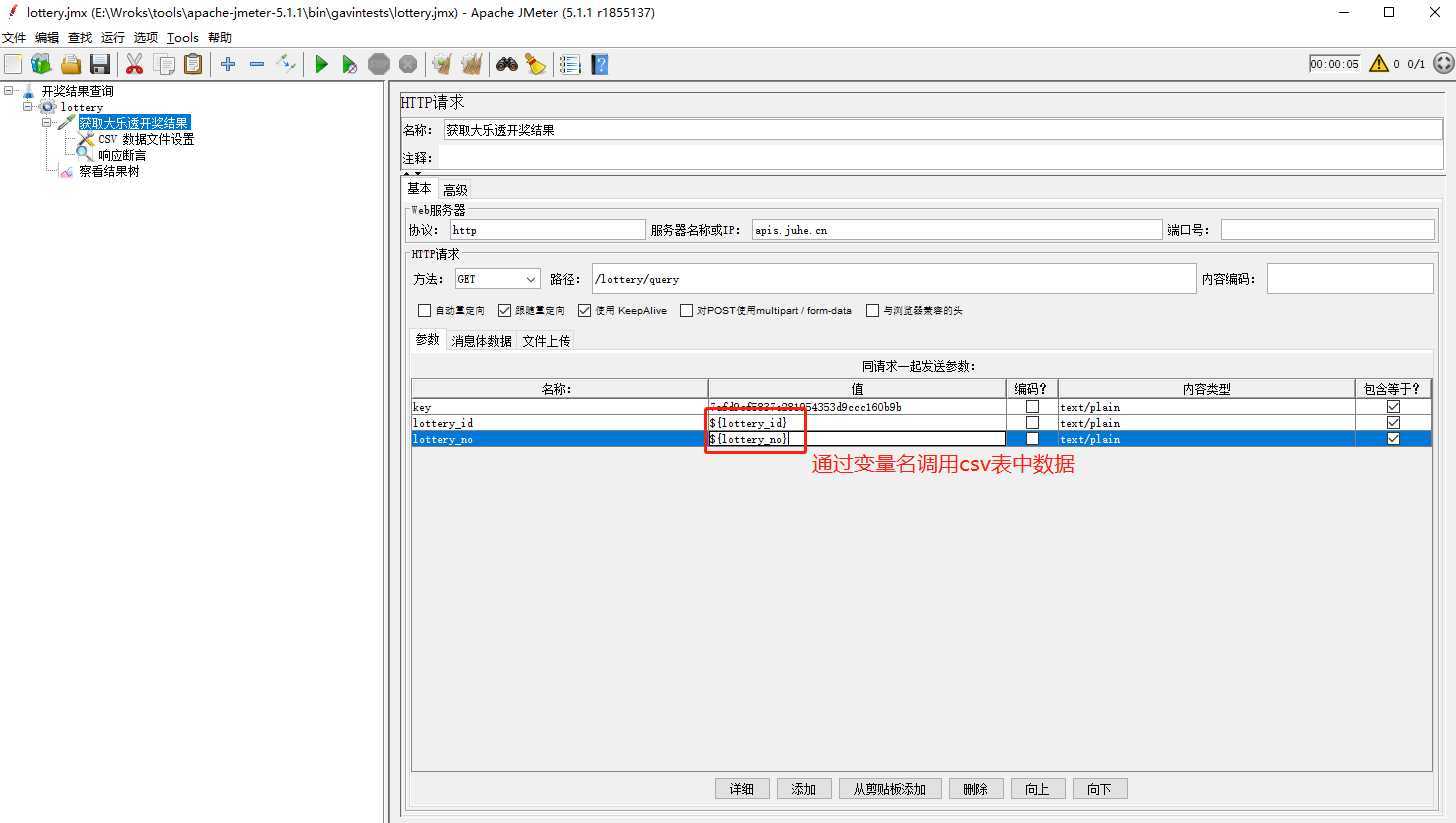The image size is (1456, 823).
Task: Focus the 服务器名称或IP input field
Action: [x=957, y=230]
